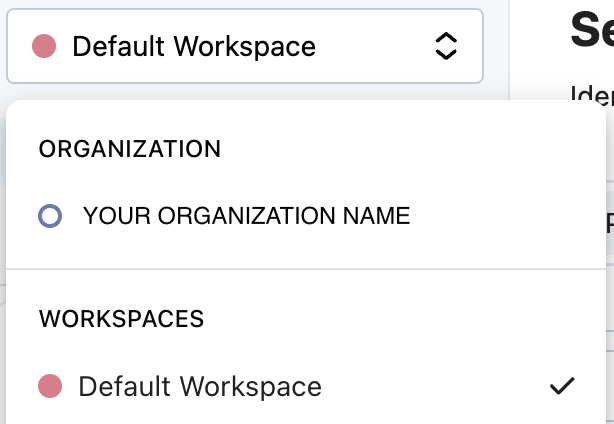614x424 pixels.
Task: Open the Default Workspace selector box
Action: tap(245, 46)
